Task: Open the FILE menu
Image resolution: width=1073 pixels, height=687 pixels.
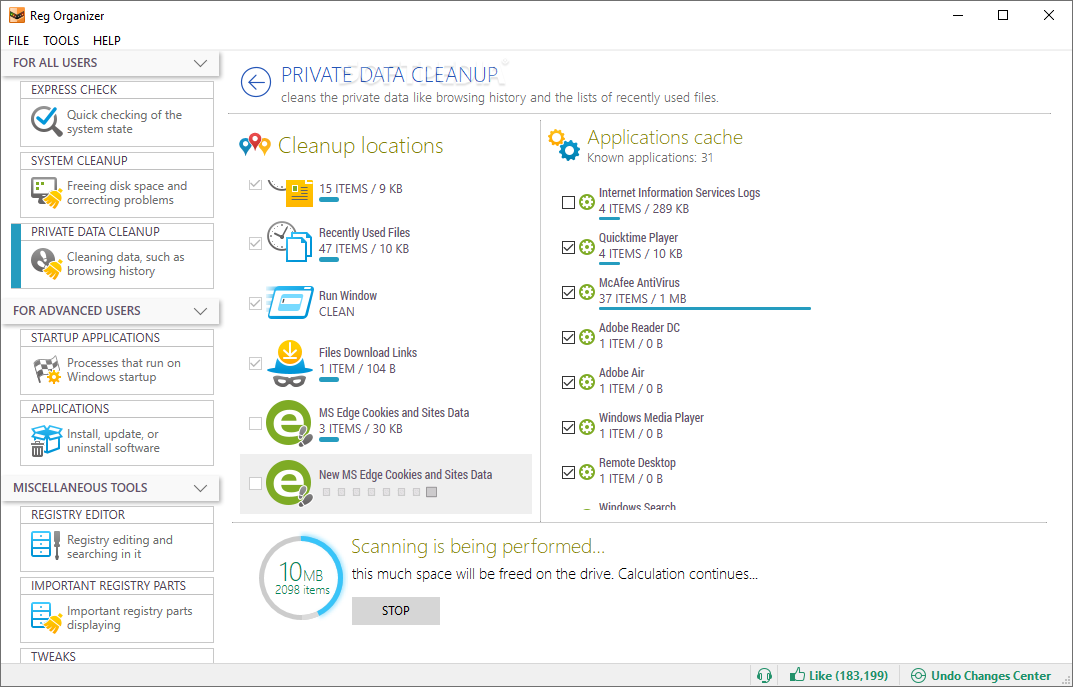Action: 18,40
